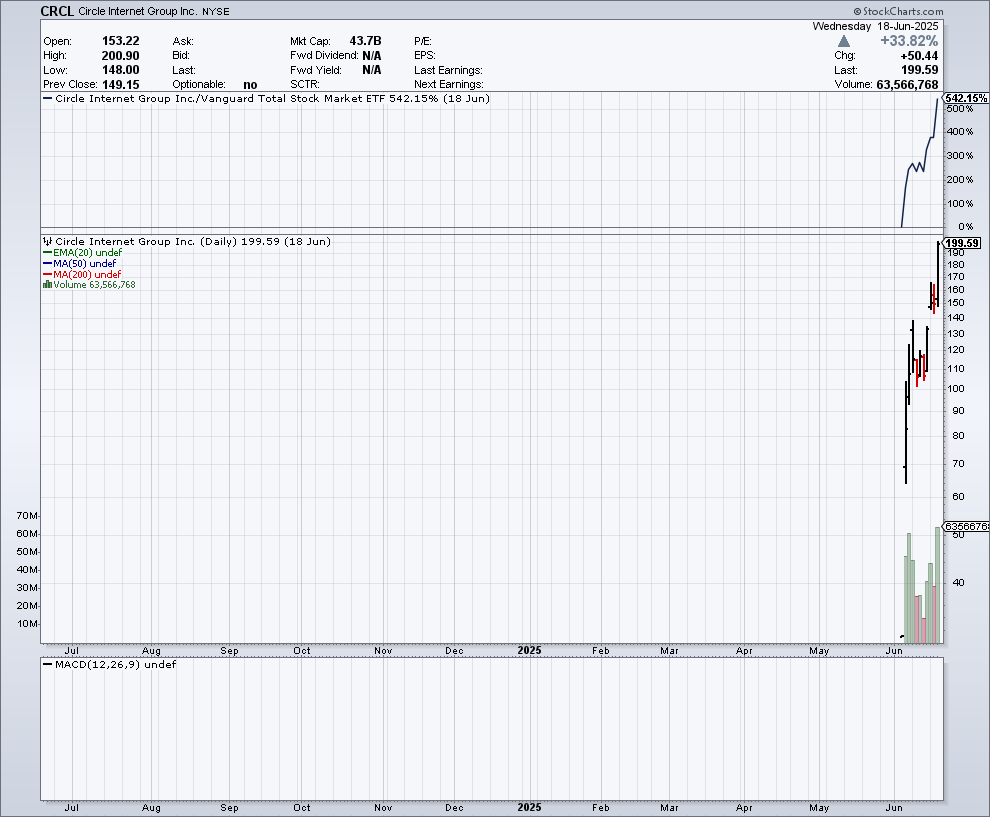Click the +33.82% percent change
Viewport: 990px width, 817px height.
(909, 41)
